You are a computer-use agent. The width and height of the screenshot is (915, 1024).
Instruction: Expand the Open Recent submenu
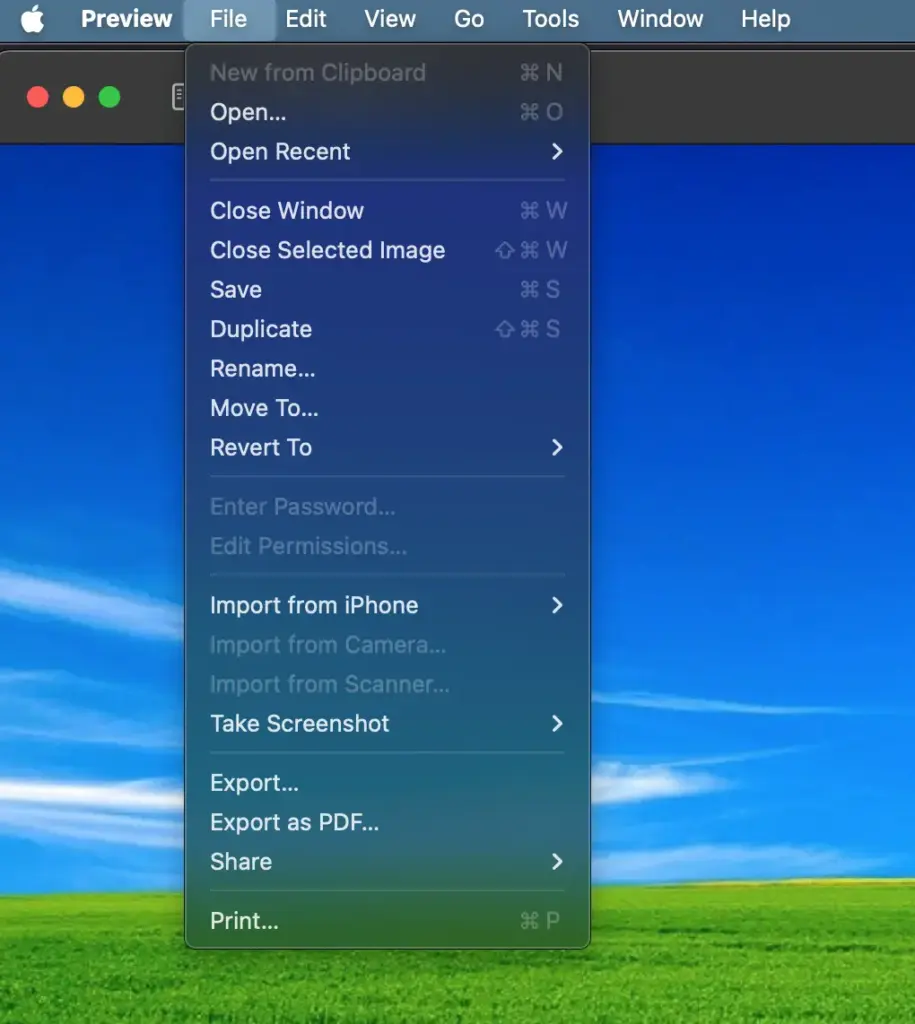pos(387,152)
